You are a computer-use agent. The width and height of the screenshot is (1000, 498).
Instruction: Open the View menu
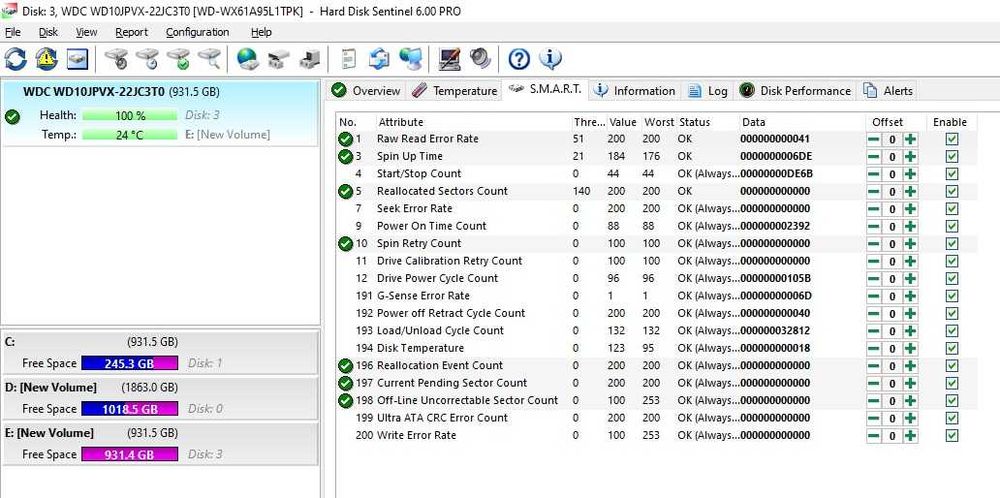(86, 33)
